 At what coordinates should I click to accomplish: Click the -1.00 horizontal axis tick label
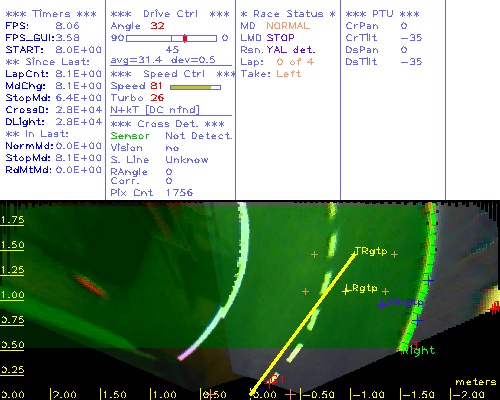pos(368,395)
